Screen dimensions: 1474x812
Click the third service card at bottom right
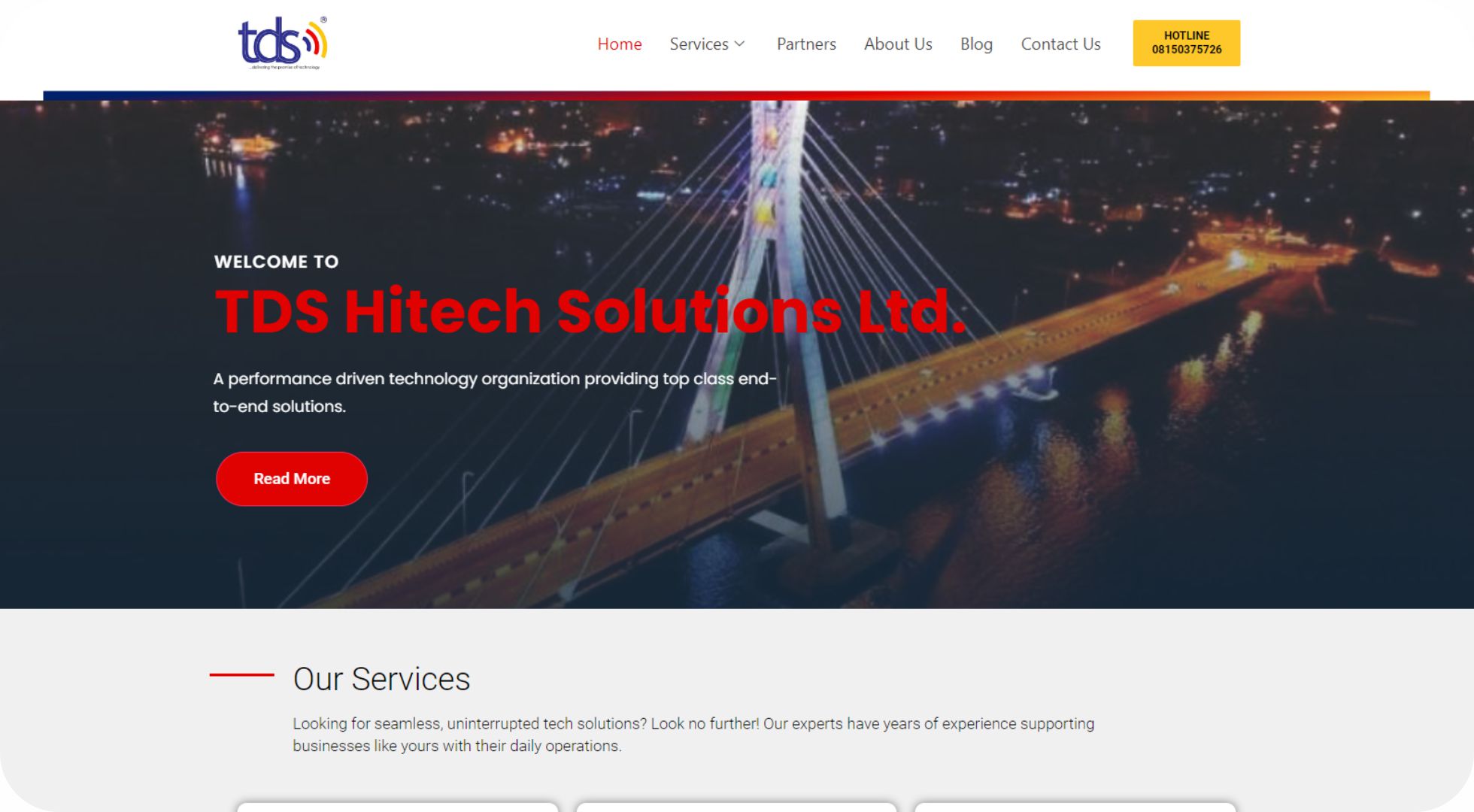(1075, 807)
